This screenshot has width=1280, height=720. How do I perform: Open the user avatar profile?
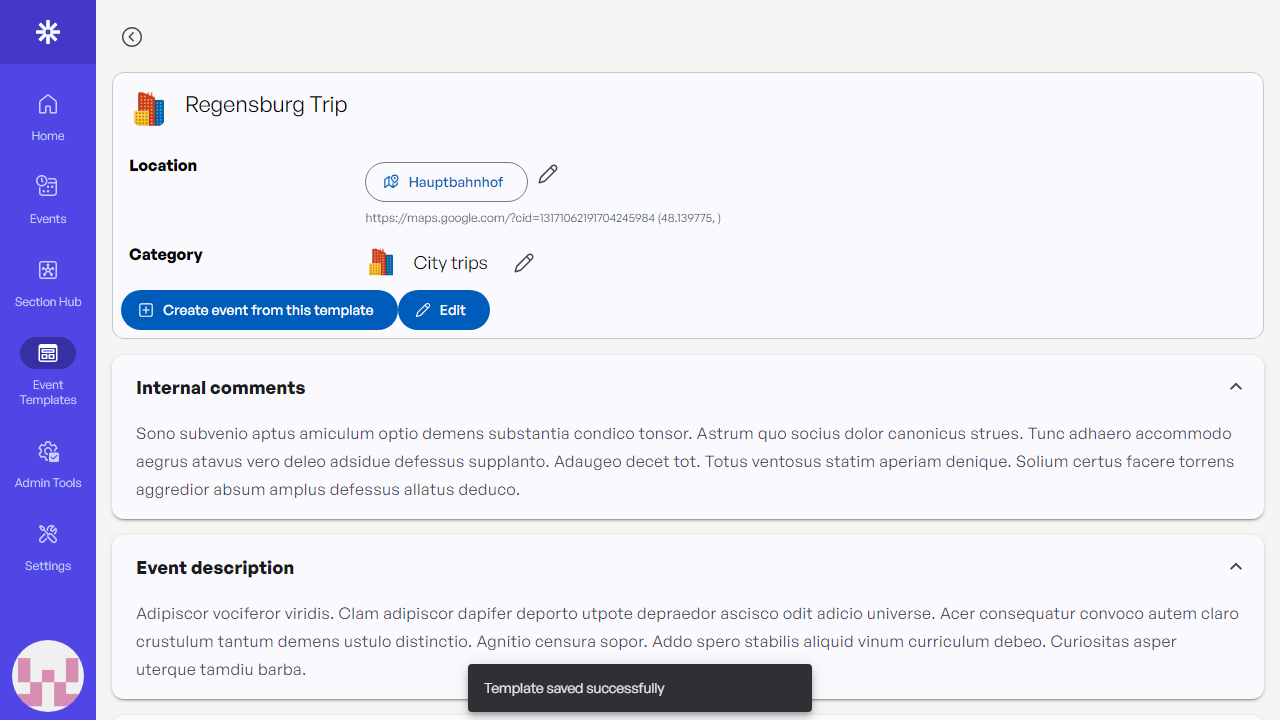48,676
